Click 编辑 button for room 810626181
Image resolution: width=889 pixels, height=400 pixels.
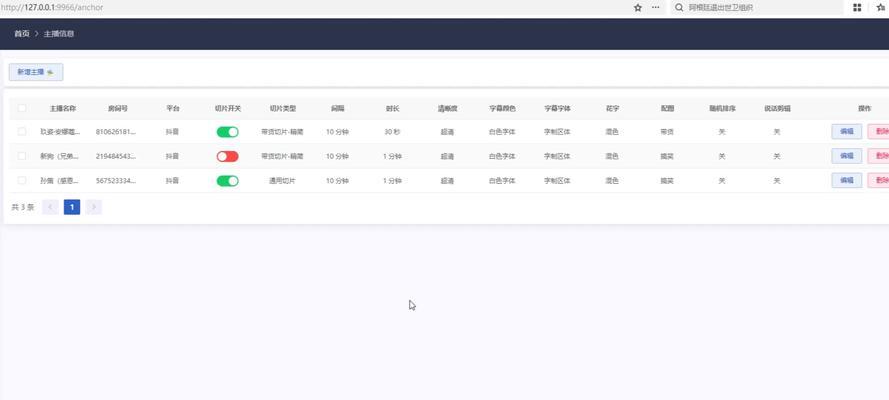click(846, 131)
